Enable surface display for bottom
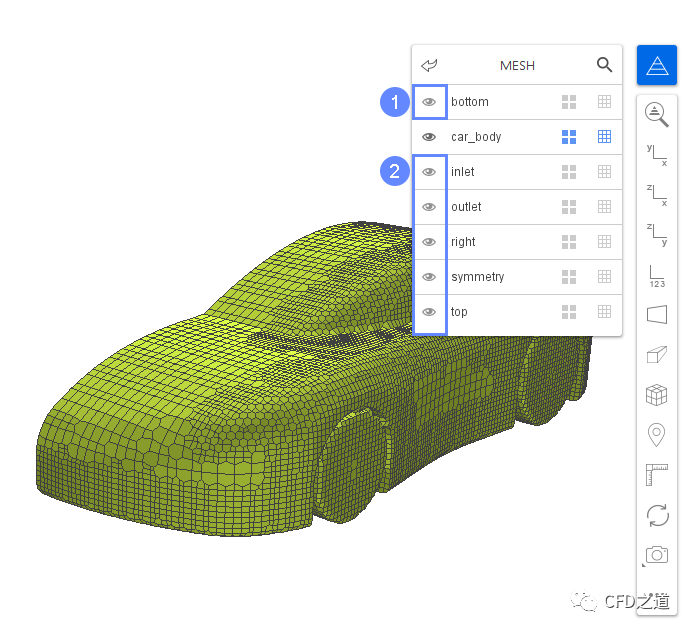Image resolution: width=692 pixels, height=632 pixels. click(x=569, y=102)
